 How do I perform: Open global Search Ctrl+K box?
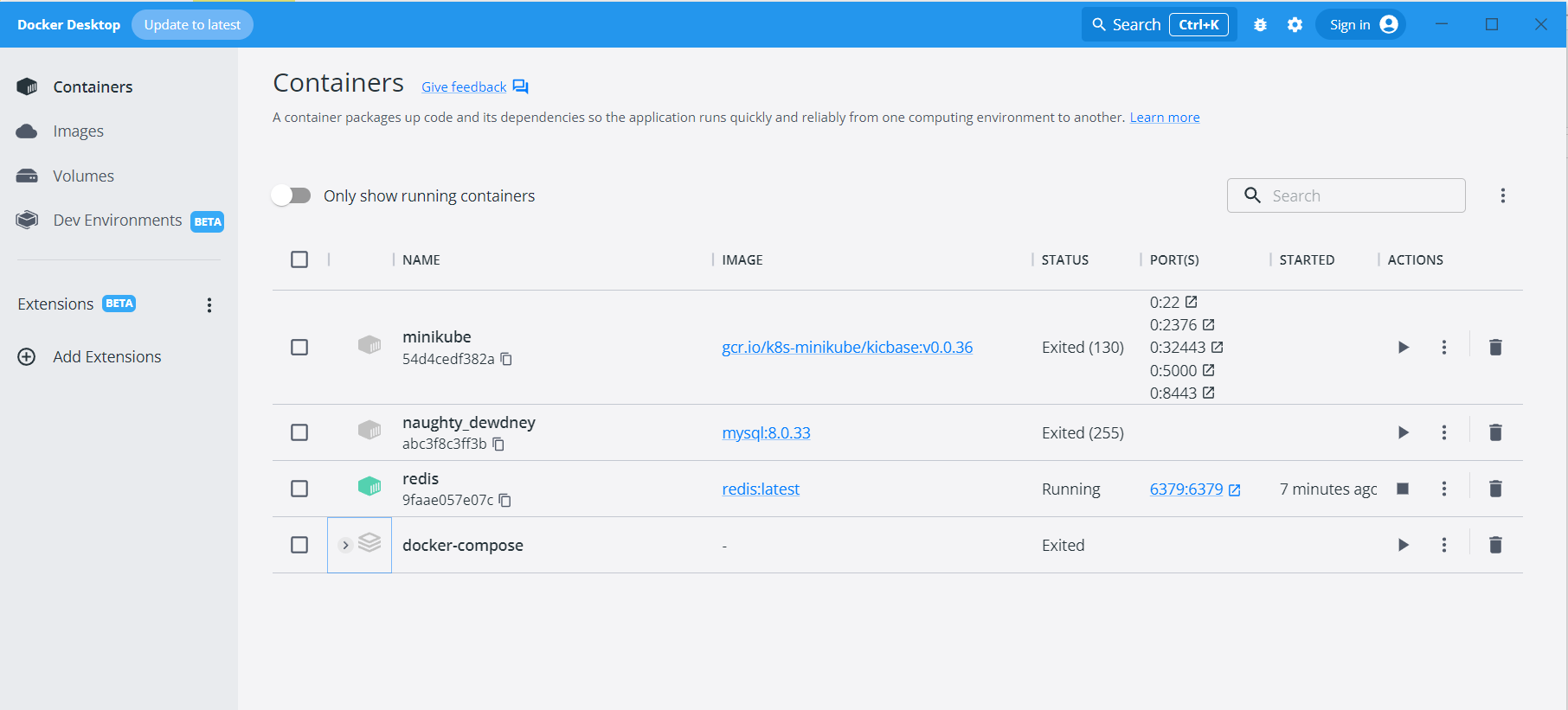[1160, 24]
